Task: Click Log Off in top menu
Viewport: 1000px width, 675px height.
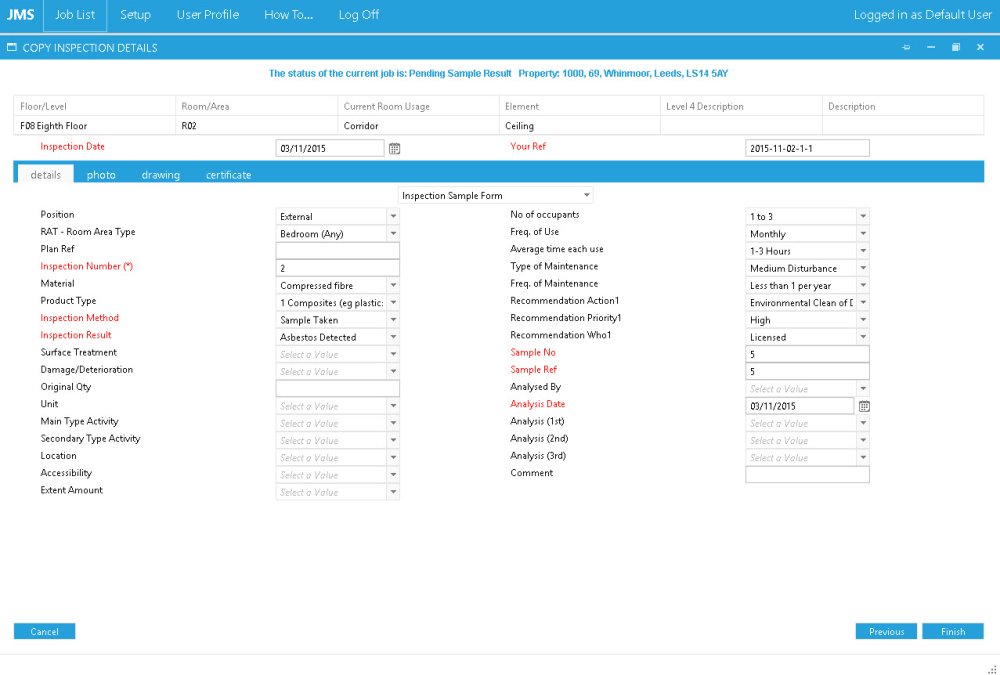Action: (358, 15)
